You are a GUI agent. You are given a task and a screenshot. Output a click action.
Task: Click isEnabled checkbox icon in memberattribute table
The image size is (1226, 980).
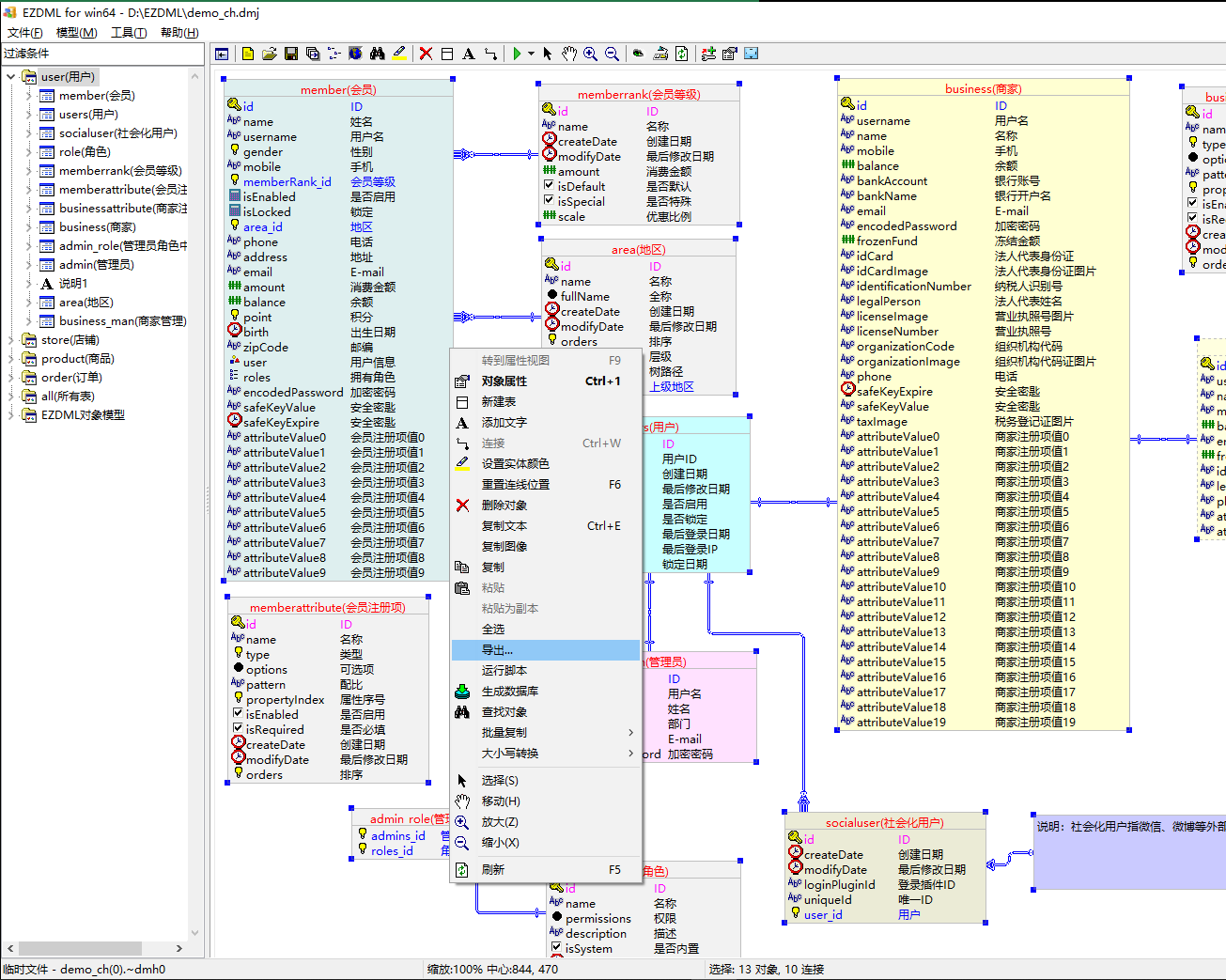238,714
